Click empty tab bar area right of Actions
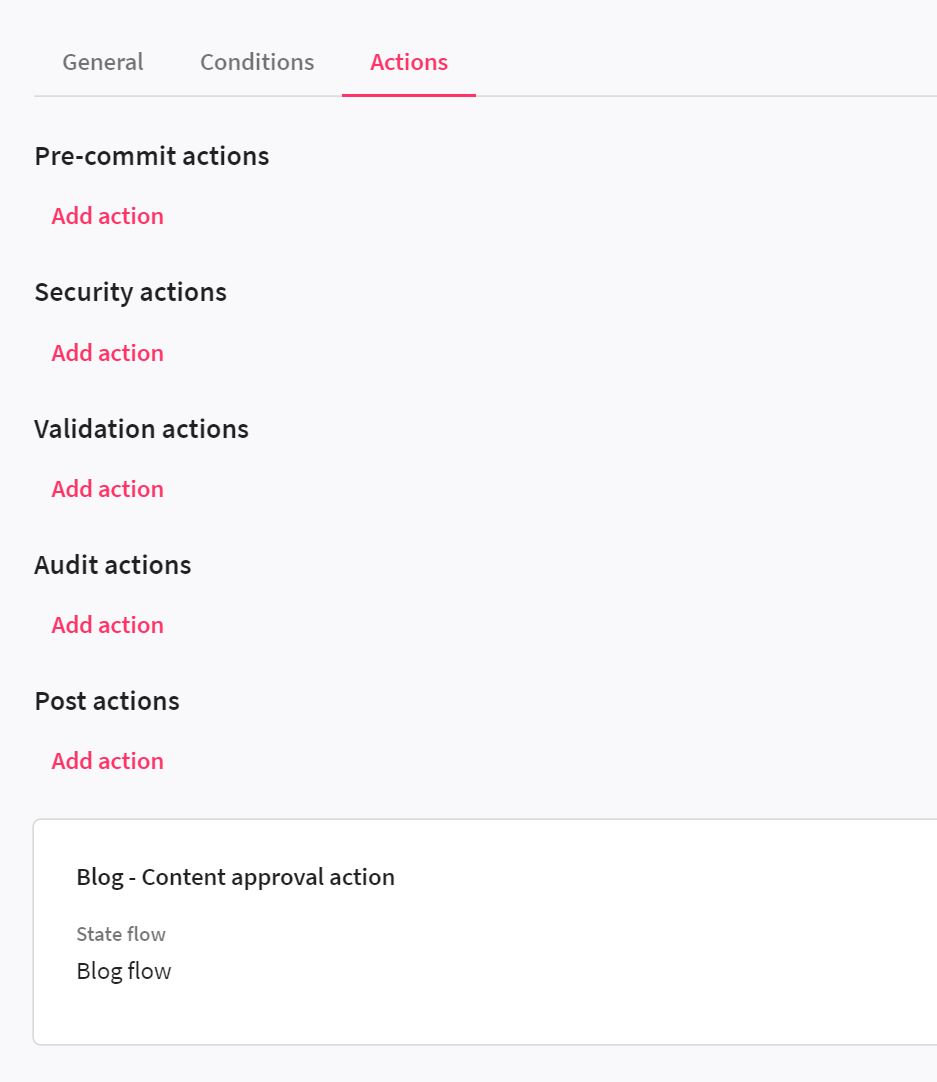The height and width of the screenshot is (1082, 937). click(x=700, y=62)
